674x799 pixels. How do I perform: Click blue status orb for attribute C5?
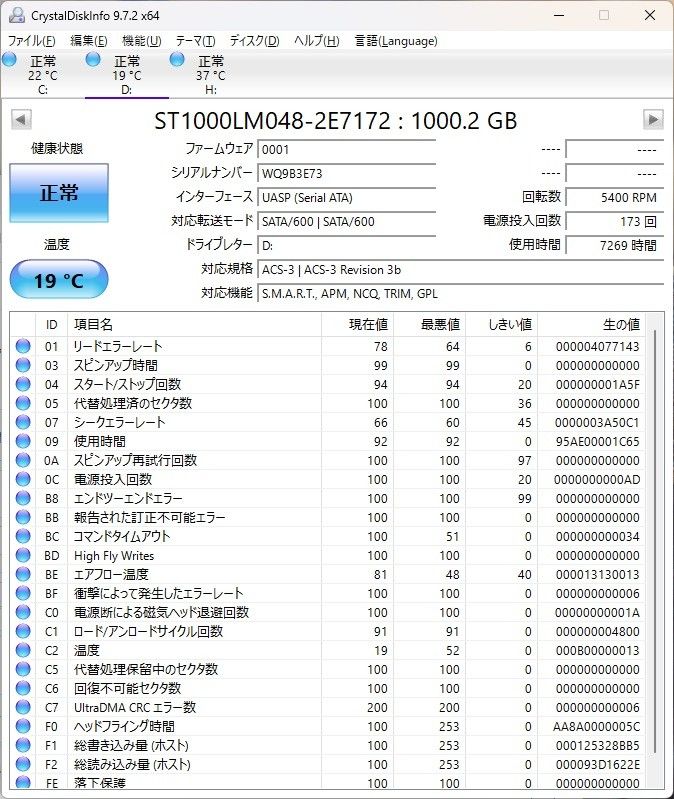[23, 669]
